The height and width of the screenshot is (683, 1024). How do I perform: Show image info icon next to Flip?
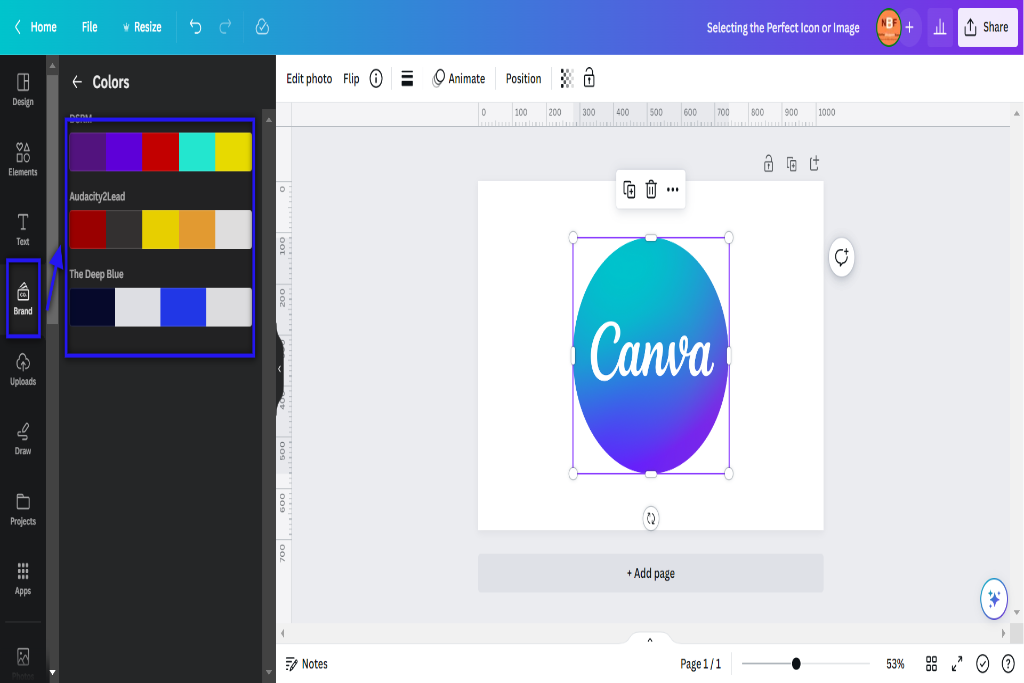pyautogui.click(x=376, y=78)
